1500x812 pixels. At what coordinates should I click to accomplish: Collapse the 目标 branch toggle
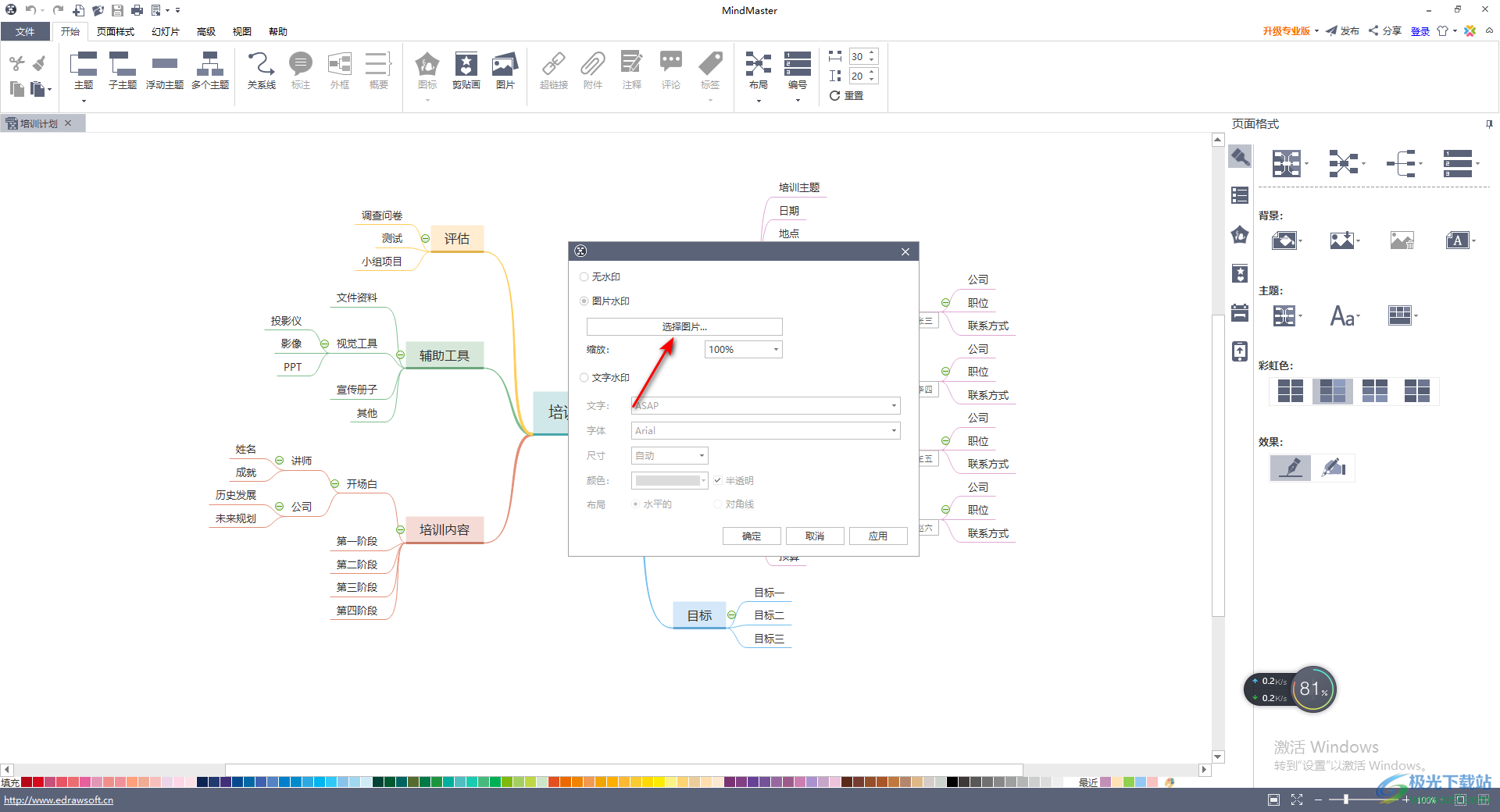click(x=731, y=616)
